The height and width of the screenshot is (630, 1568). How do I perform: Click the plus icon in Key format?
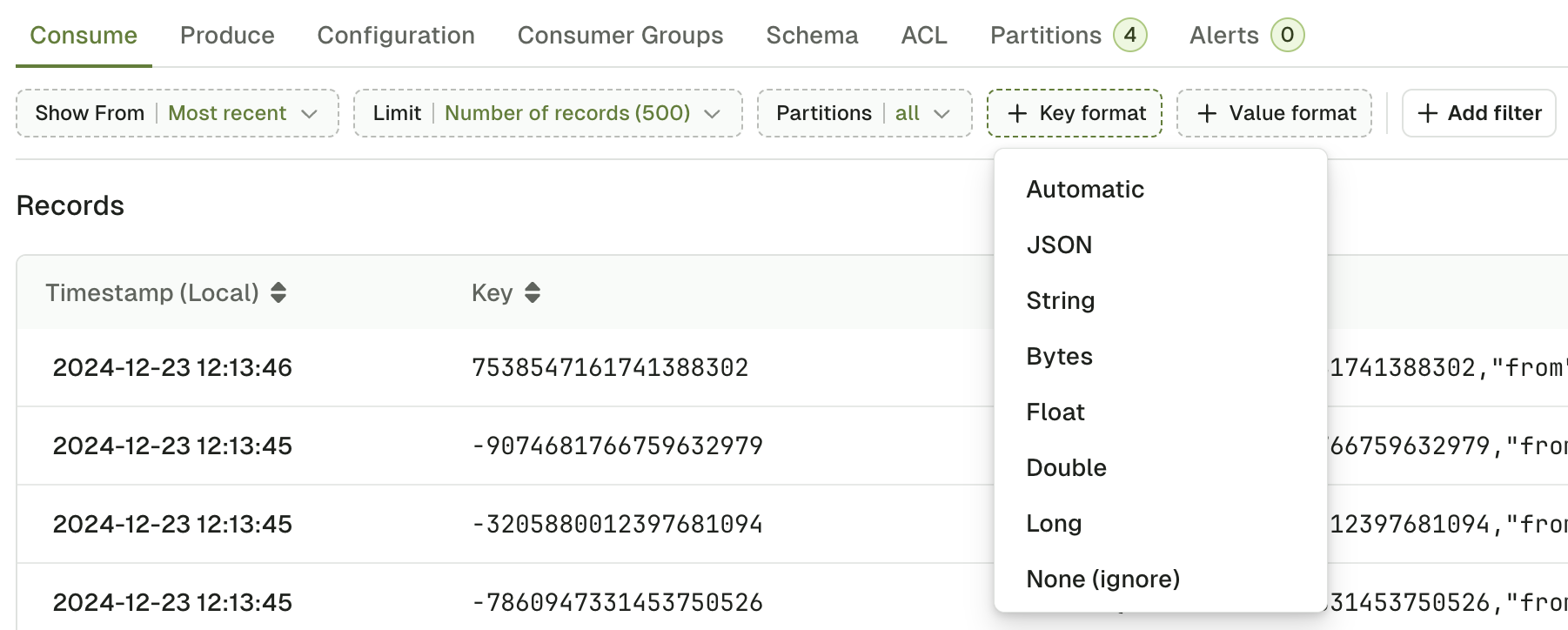click(1017, 113)
